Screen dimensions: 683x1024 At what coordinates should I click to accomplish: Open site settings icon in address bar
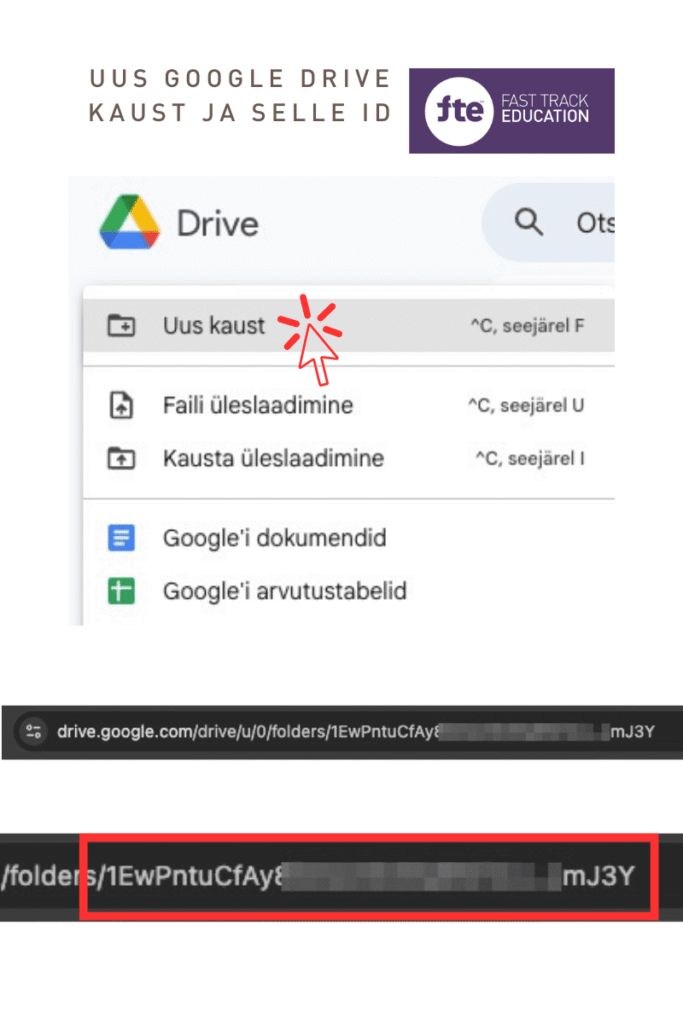click(33, 731)
